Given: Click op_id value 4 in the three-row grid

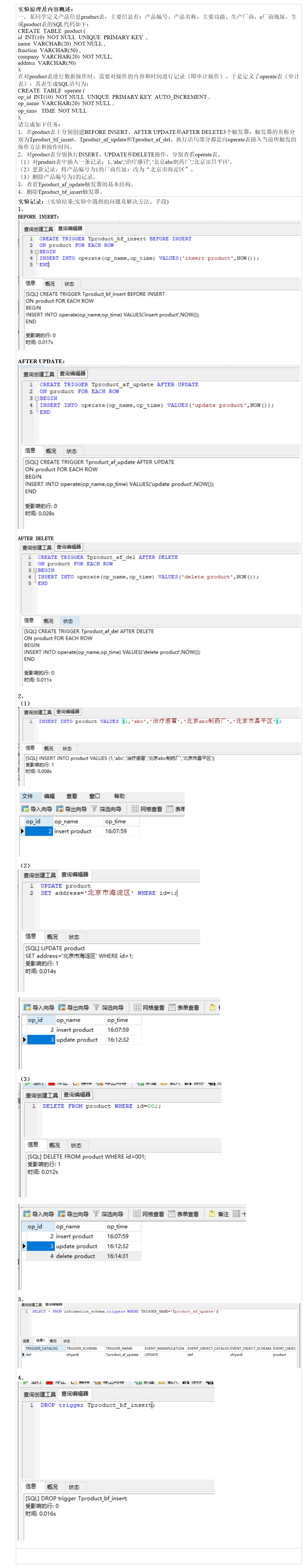Looking at the screenshot, I should tap(40, 1256).
